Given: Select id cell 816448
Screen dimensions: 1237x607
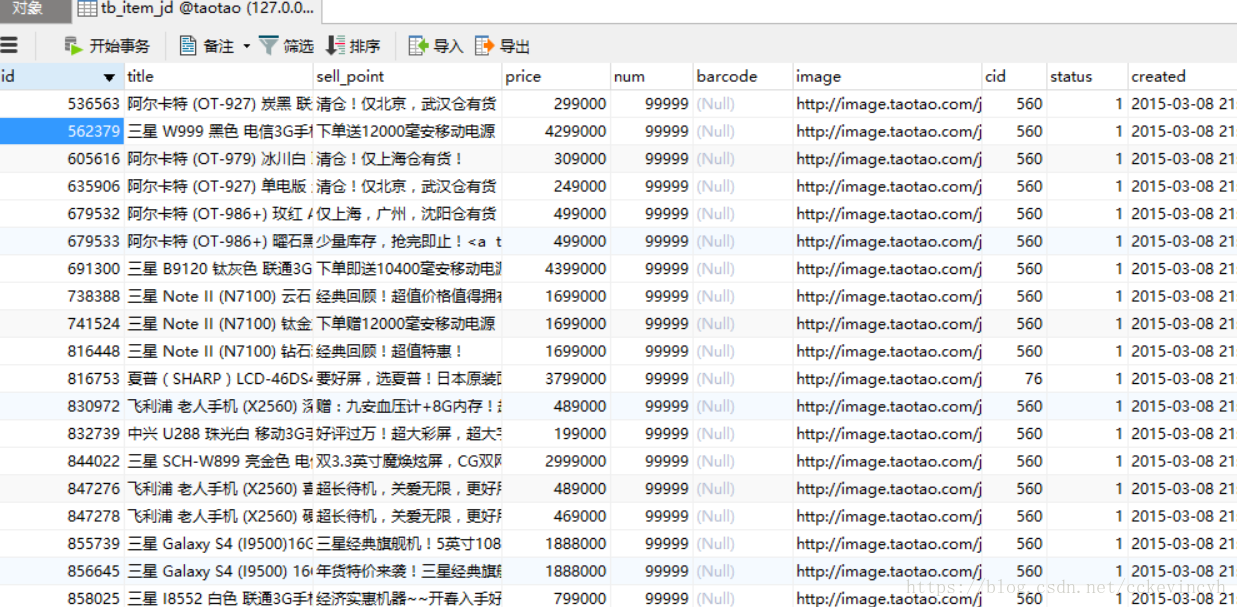Looking at the screenshot, I should [62, 351].
